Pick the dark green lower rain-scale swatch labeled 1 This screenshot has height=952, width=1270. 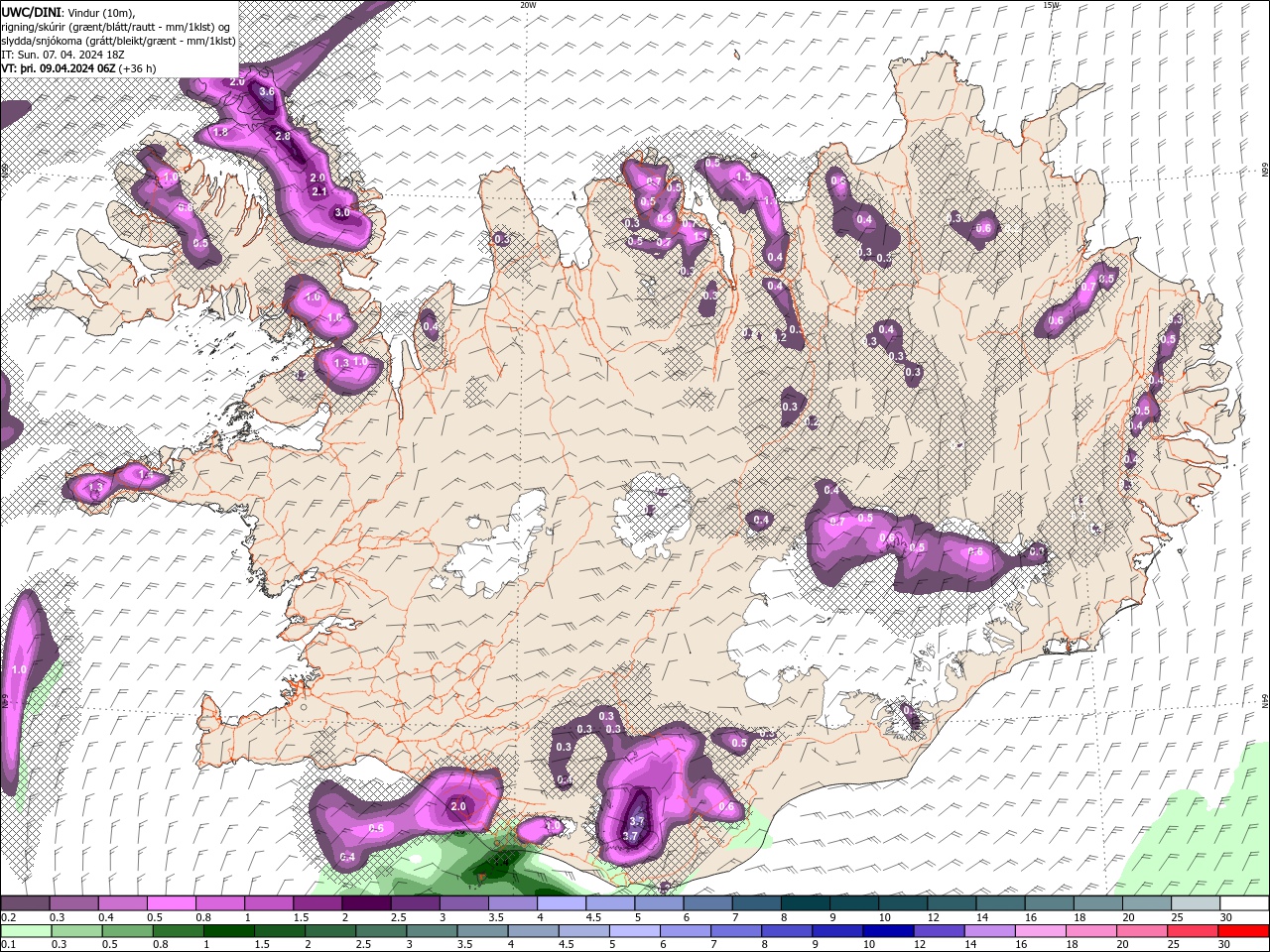(228, 931)
